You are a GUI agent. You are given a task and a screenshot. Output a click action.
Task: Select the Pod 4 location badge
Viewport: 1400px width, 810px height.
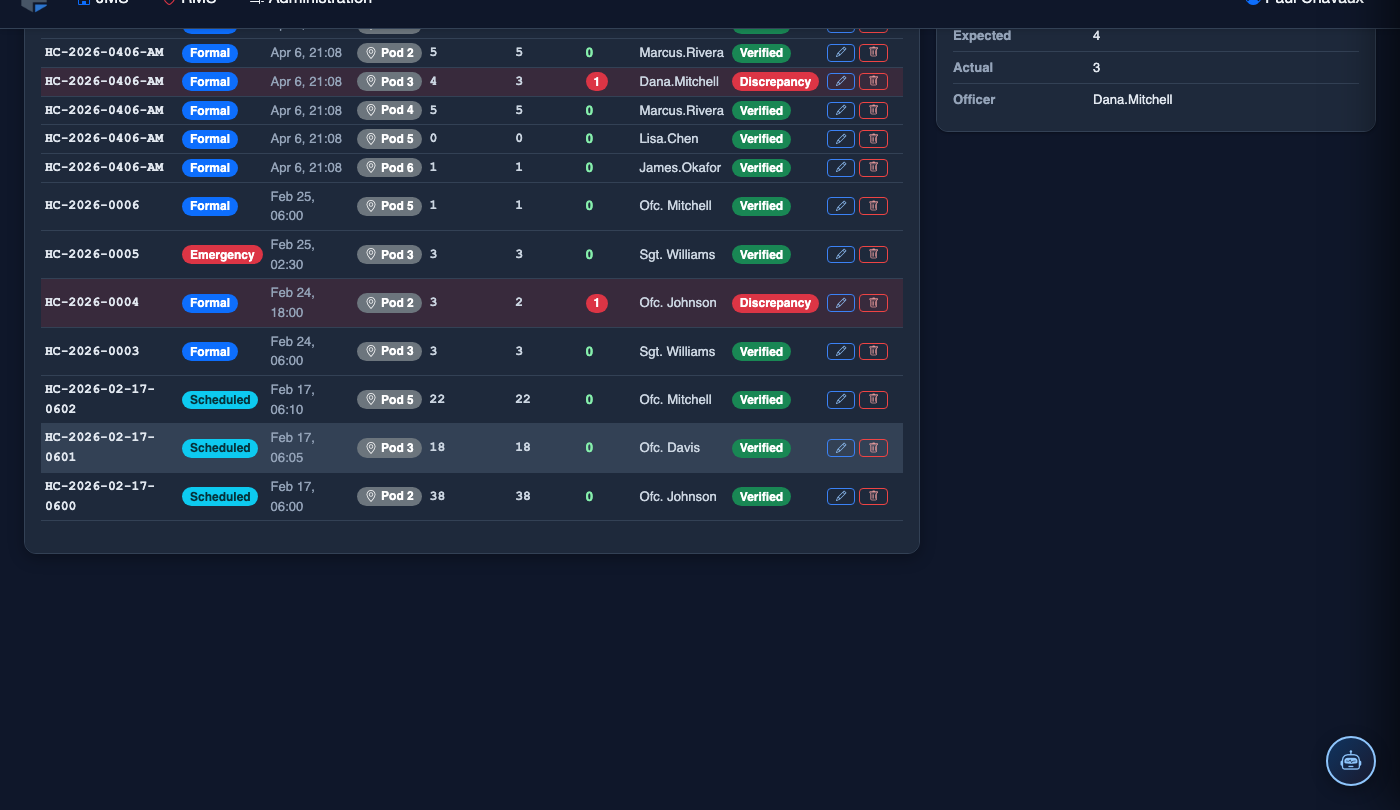389,110
